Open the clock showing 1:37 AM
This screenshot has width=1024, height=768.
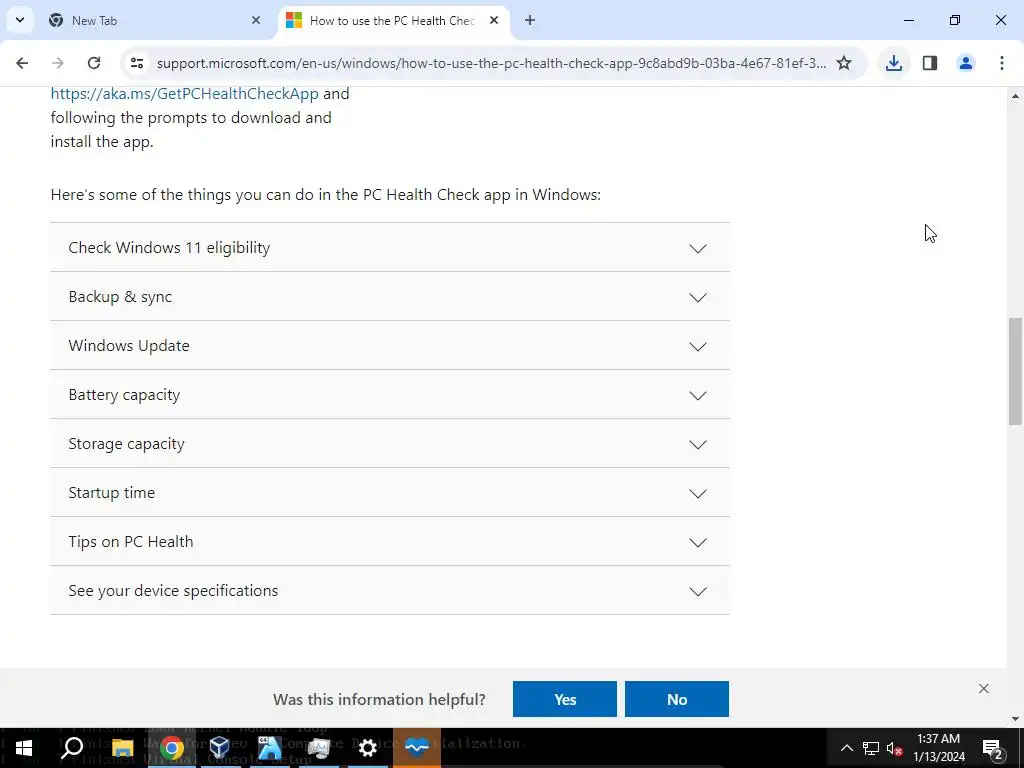(x=938, y=748)
